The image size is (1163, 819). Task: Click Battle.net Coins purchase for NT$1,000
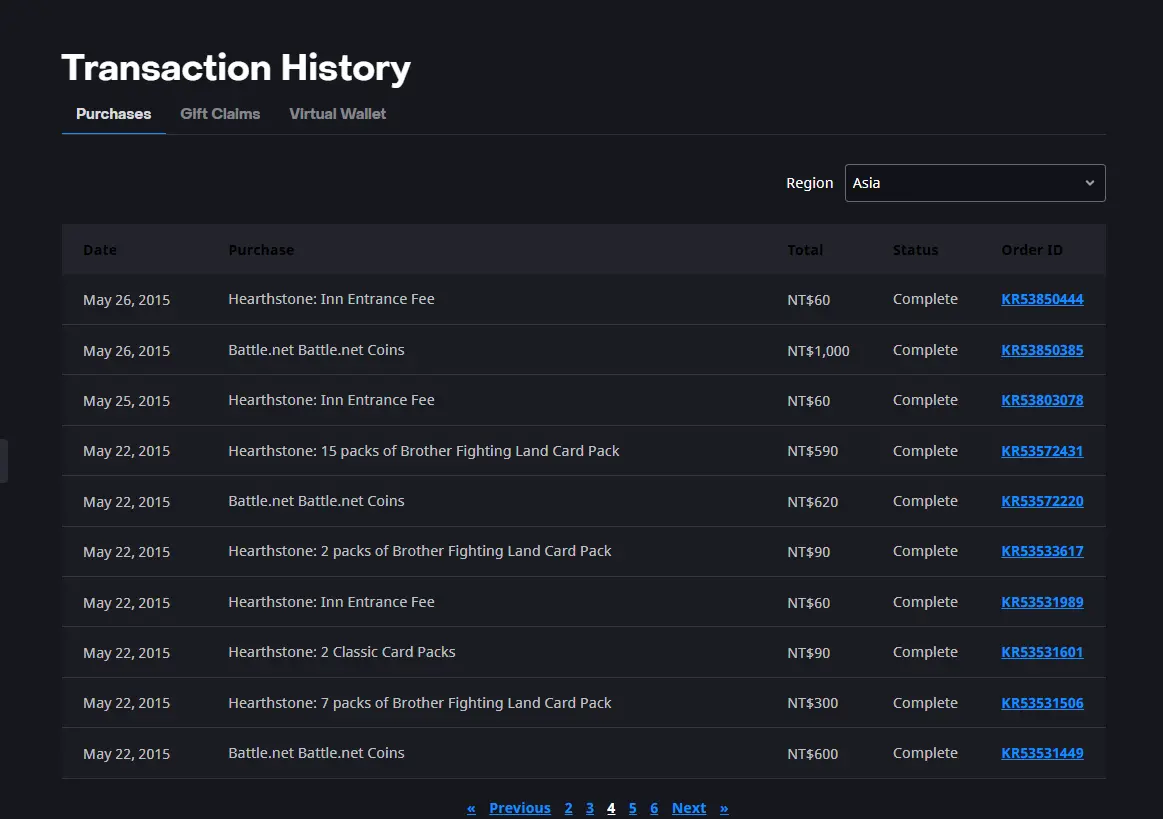316,349
